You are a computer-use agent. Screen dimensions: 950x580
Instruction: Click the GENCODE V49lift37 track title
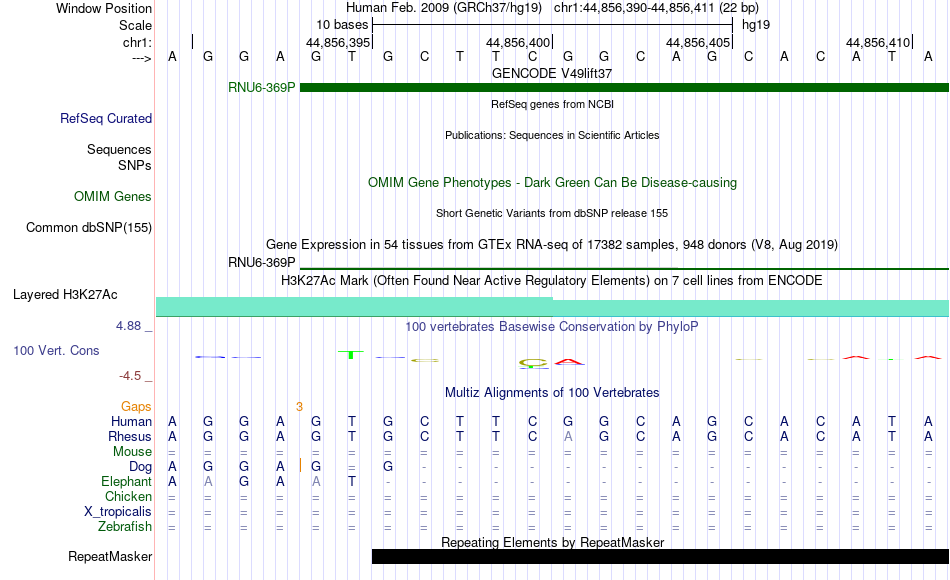pyautogui.click(x=552, y=73)
